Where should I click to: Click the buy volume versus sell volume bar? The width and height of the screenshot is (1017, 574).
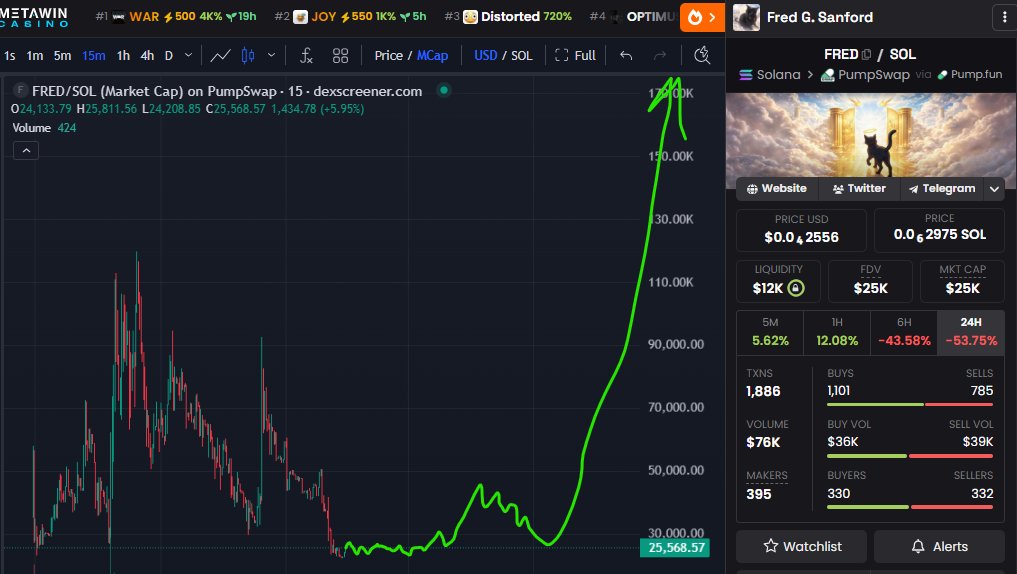pyautogui.click(x=910, y=456)
